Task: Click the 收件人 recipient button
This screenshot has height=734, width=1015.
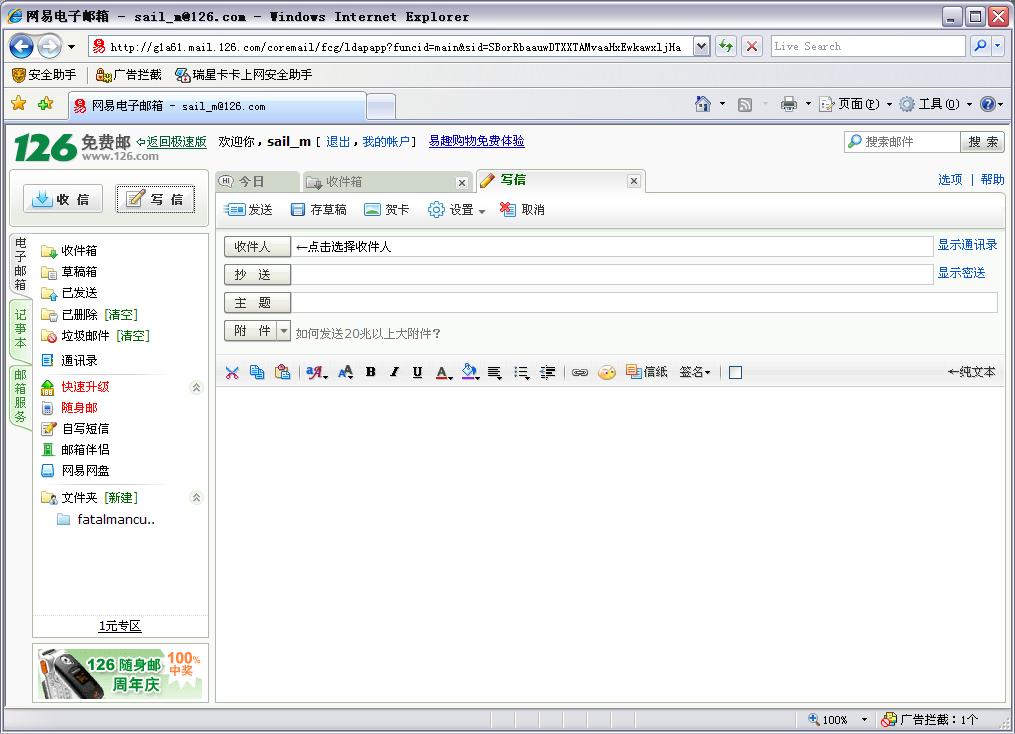Action: pos(257,247)
